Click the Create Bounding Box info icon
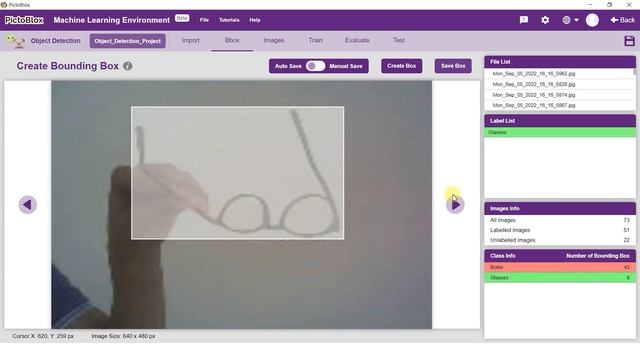The height and width of the screenshot is (360, 640). pos(128,66)
